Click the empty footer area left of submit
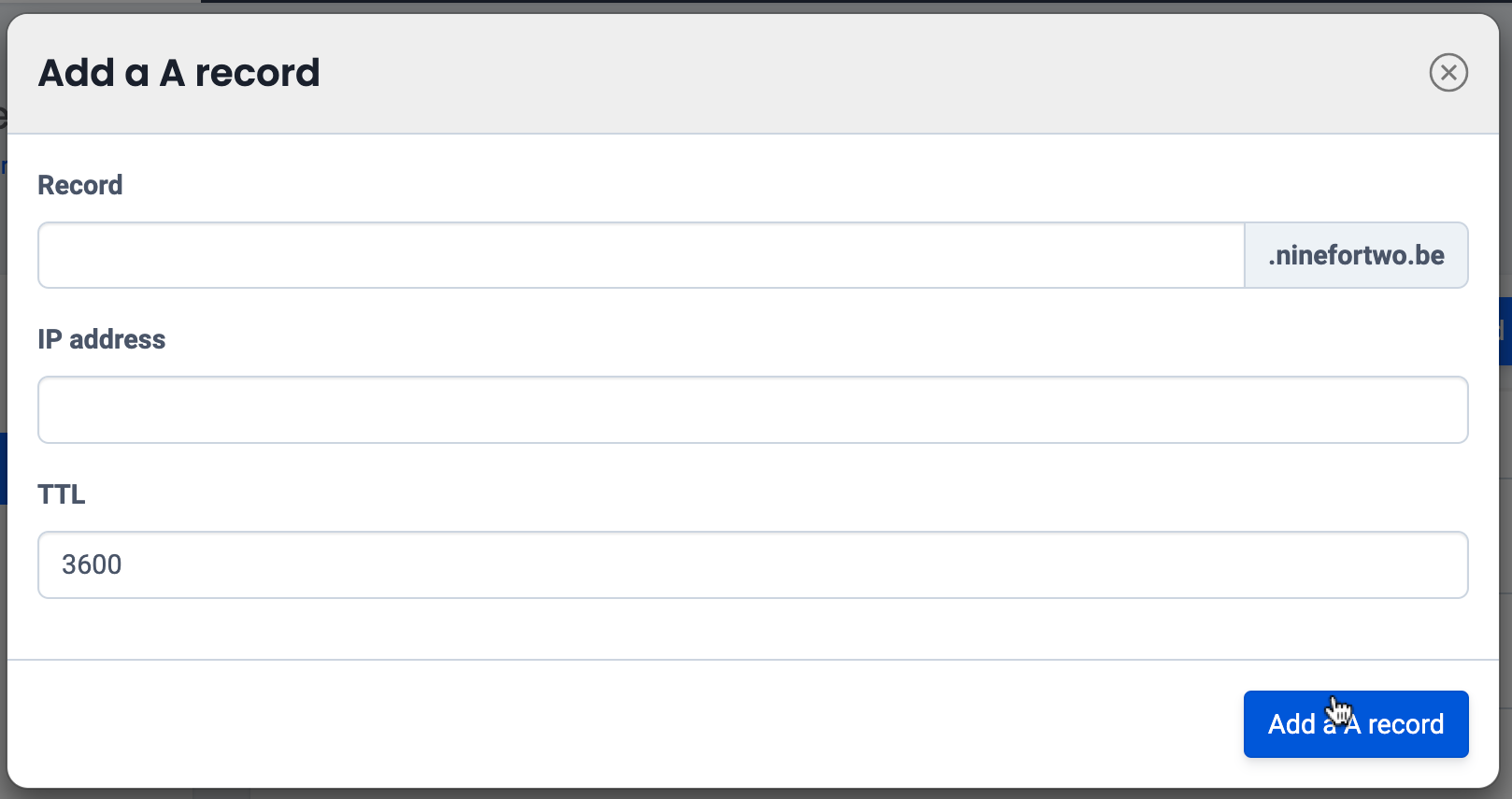 [617, 724]
